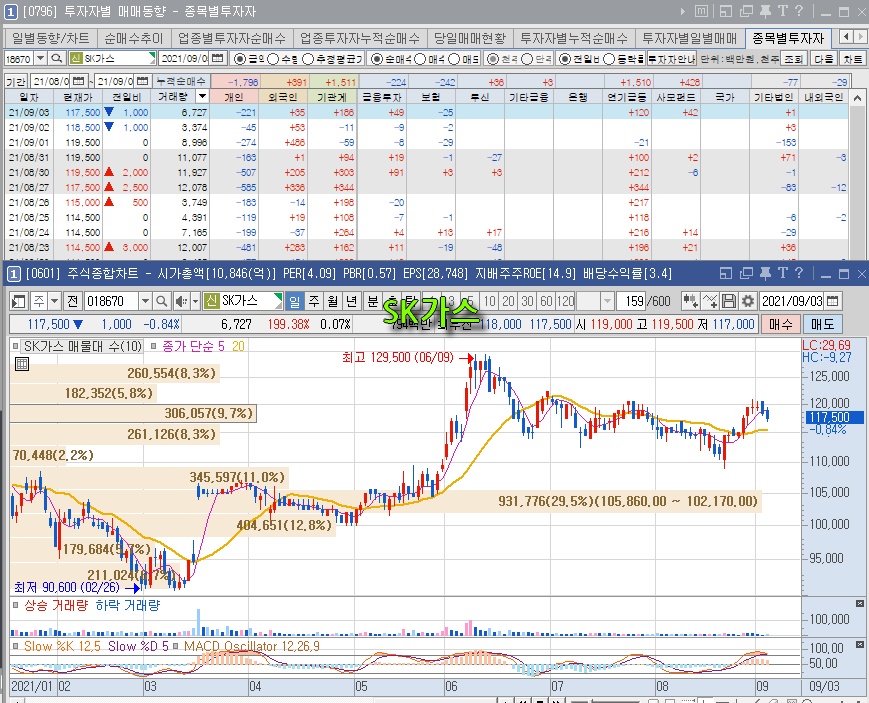Switch to 업종별투자자순매수 tab
The width and height of the screenshot is (869, 703).
pos(232,38)
